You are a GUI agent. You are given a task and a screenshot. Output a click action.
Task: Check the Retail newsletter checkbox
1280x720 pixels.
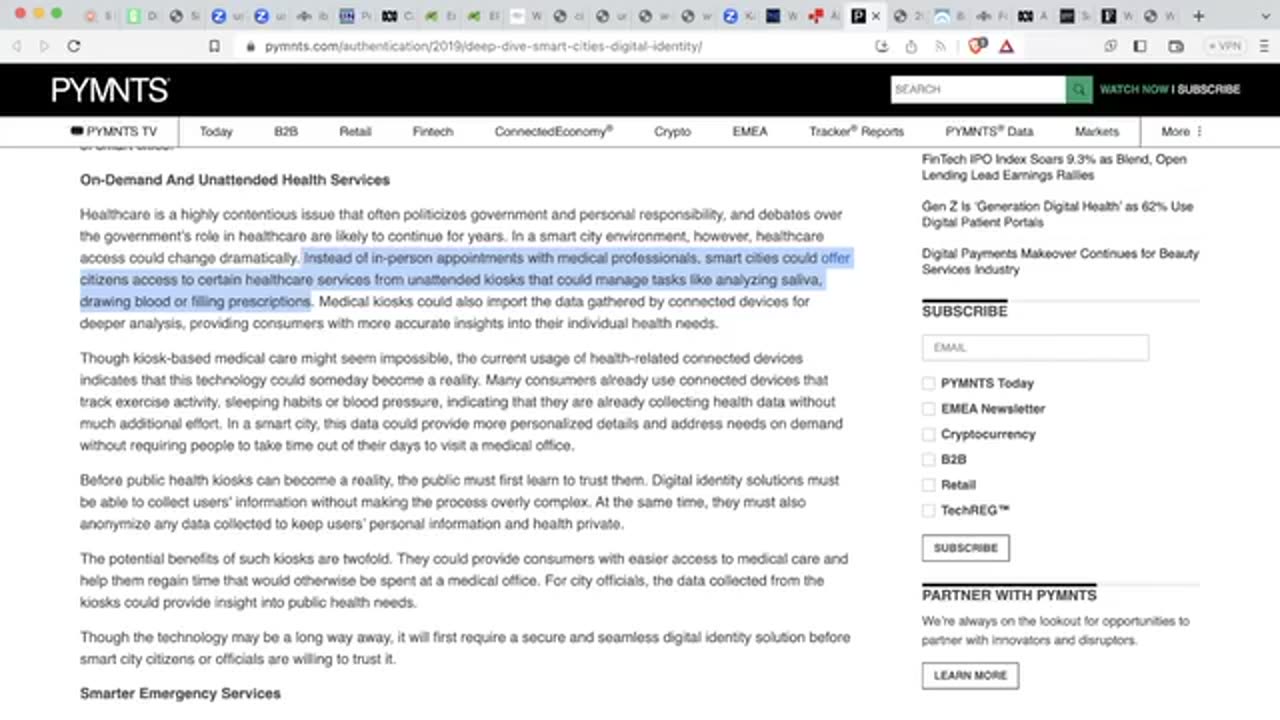point(929,485)
